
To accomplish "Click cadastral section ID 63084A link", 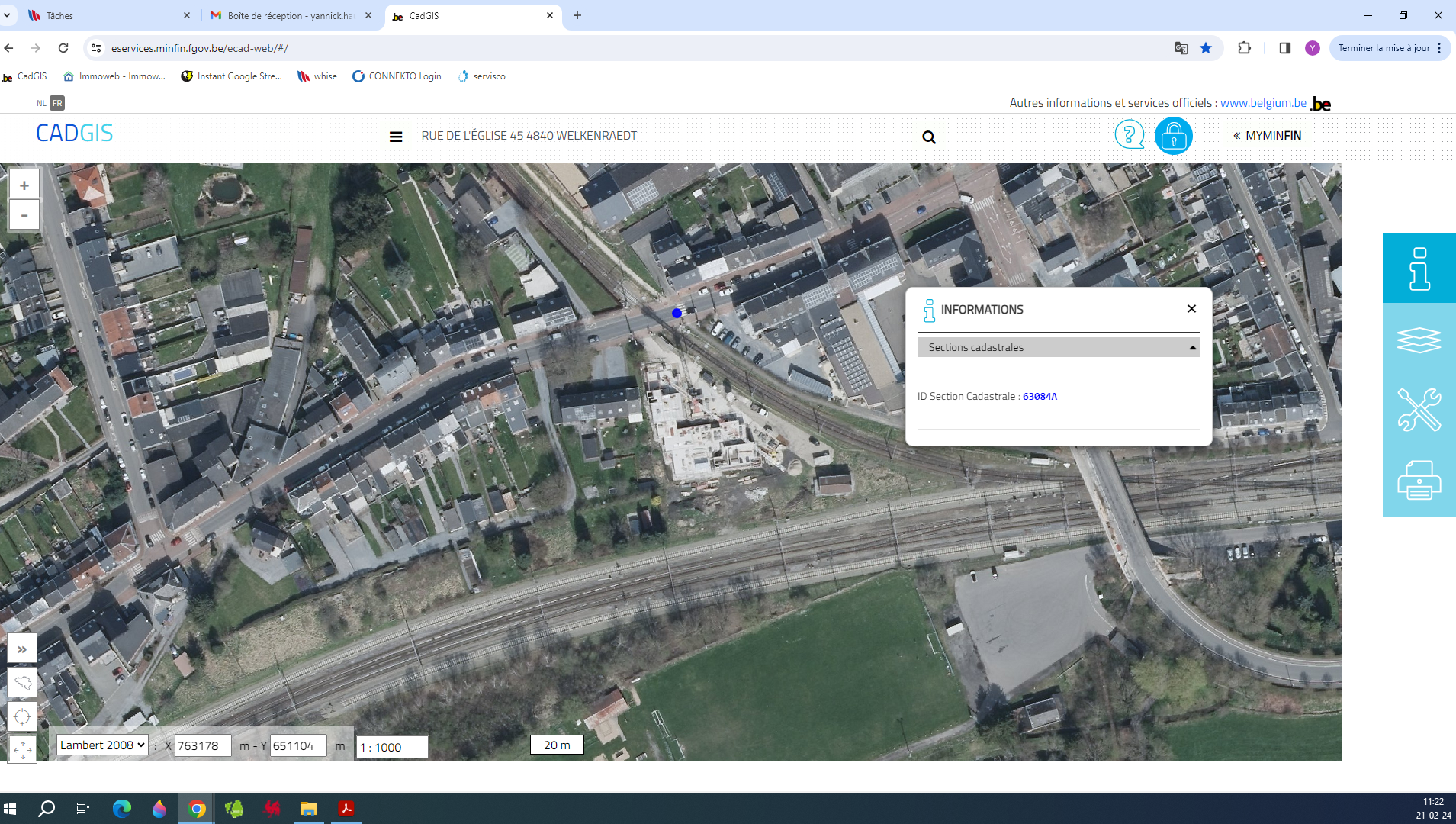I will pos(1040,397).
